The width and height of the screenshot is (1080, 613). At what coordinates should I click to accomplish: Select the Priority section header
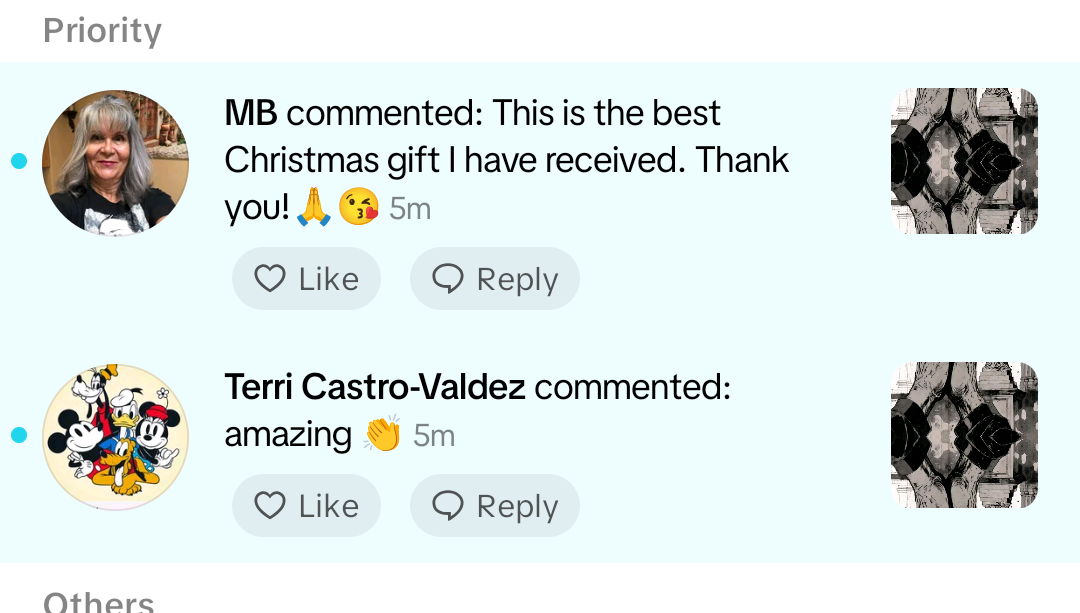tap(102, 31)
